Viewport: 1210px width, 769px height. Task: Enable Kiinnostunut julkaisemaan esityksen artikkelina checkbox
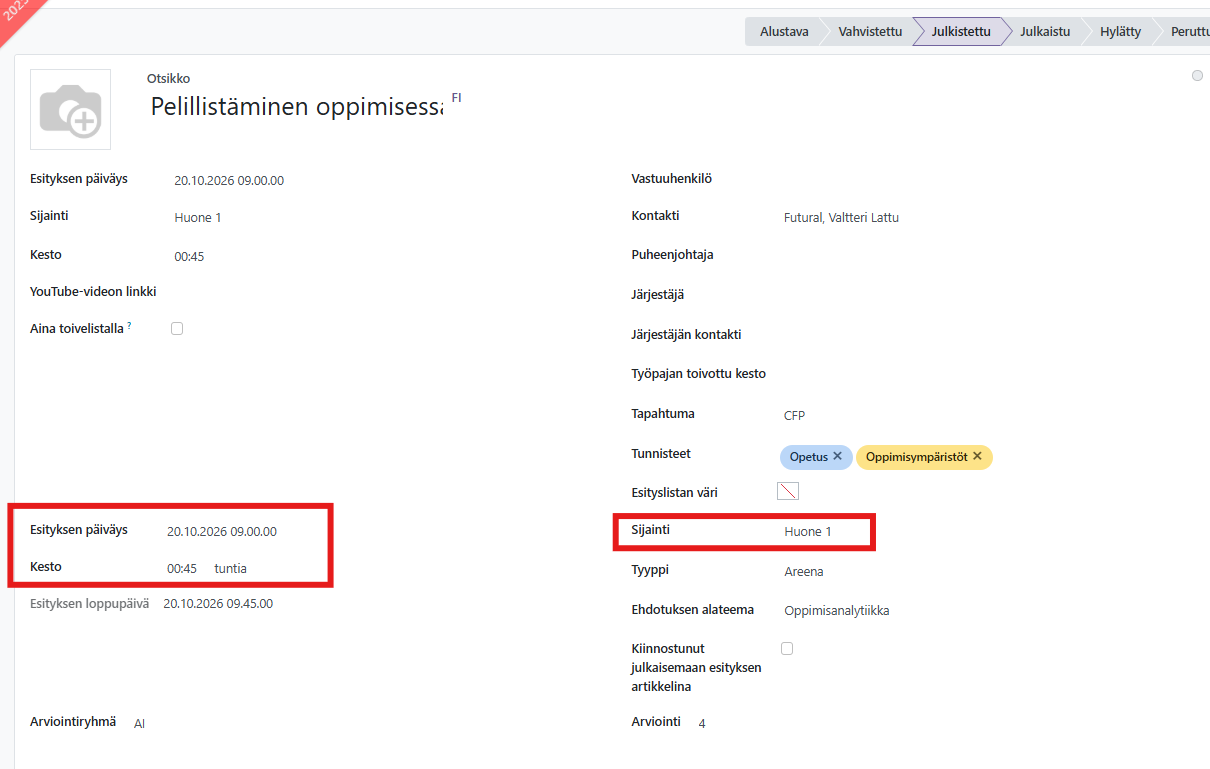(x=787, y=648)
